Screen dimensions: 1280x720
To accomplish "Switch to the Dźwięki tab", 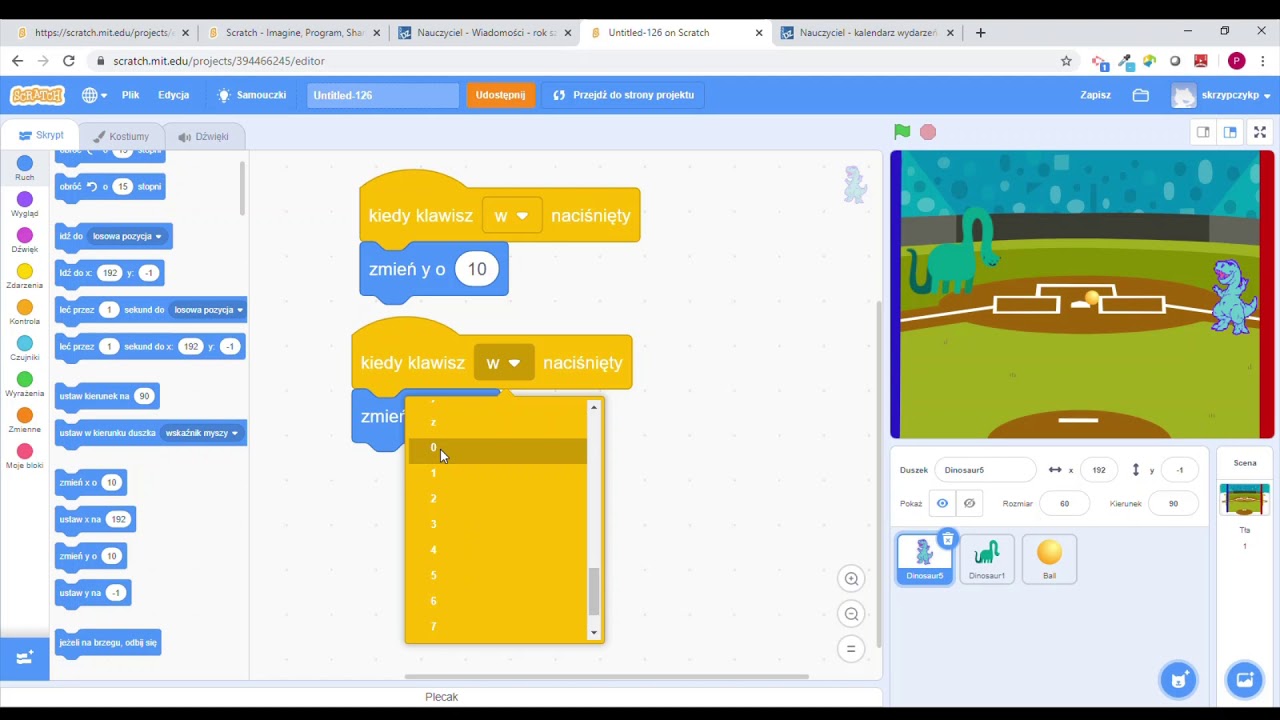I will [204, 136].
